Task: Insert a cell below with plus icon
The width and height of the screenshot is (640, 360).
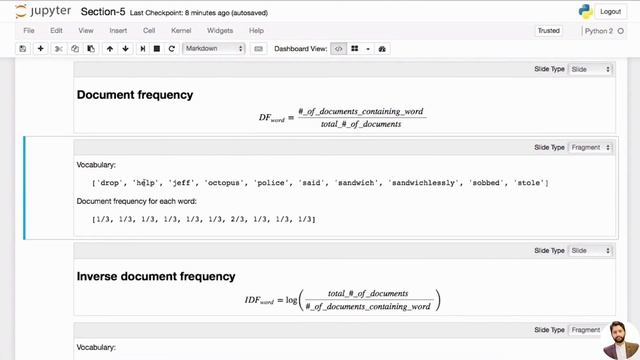Action: coord(40,49)
